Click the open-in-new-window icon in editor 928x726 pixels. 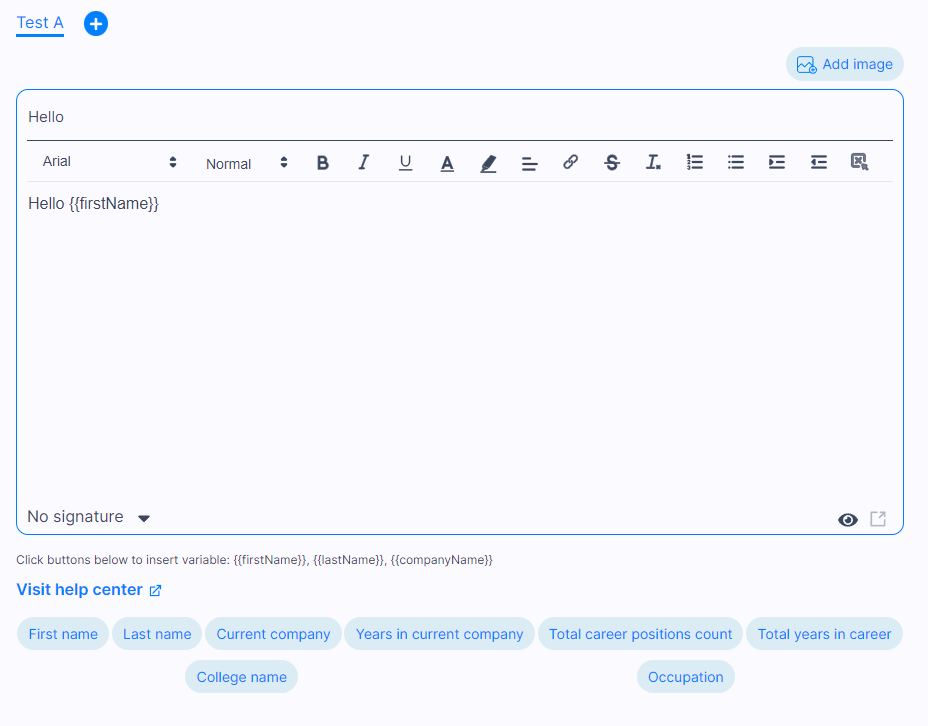[878, 519]
